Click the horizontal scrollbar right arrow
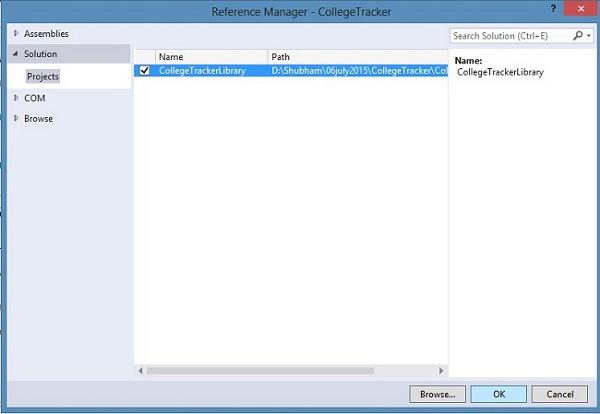The image size is (600, 414). (441, 370)
